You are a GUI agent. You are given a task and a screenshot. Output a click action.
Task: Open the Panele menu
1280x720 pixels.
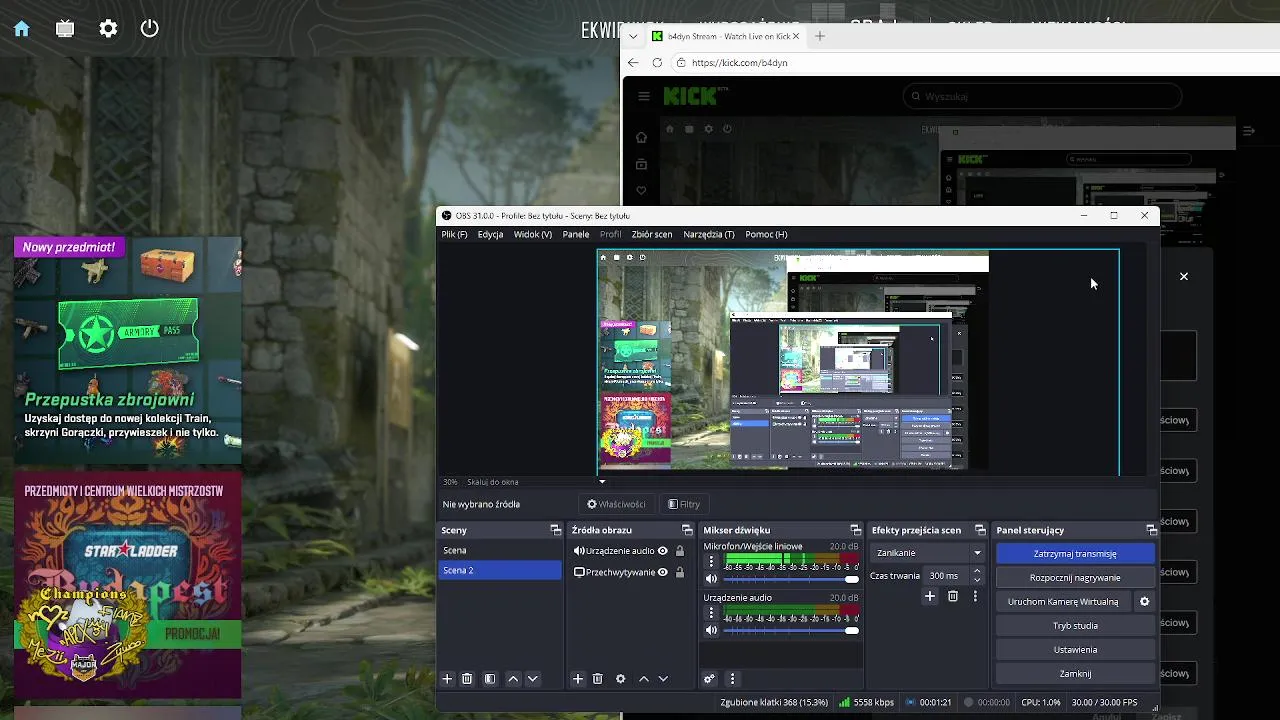point(576,234)
